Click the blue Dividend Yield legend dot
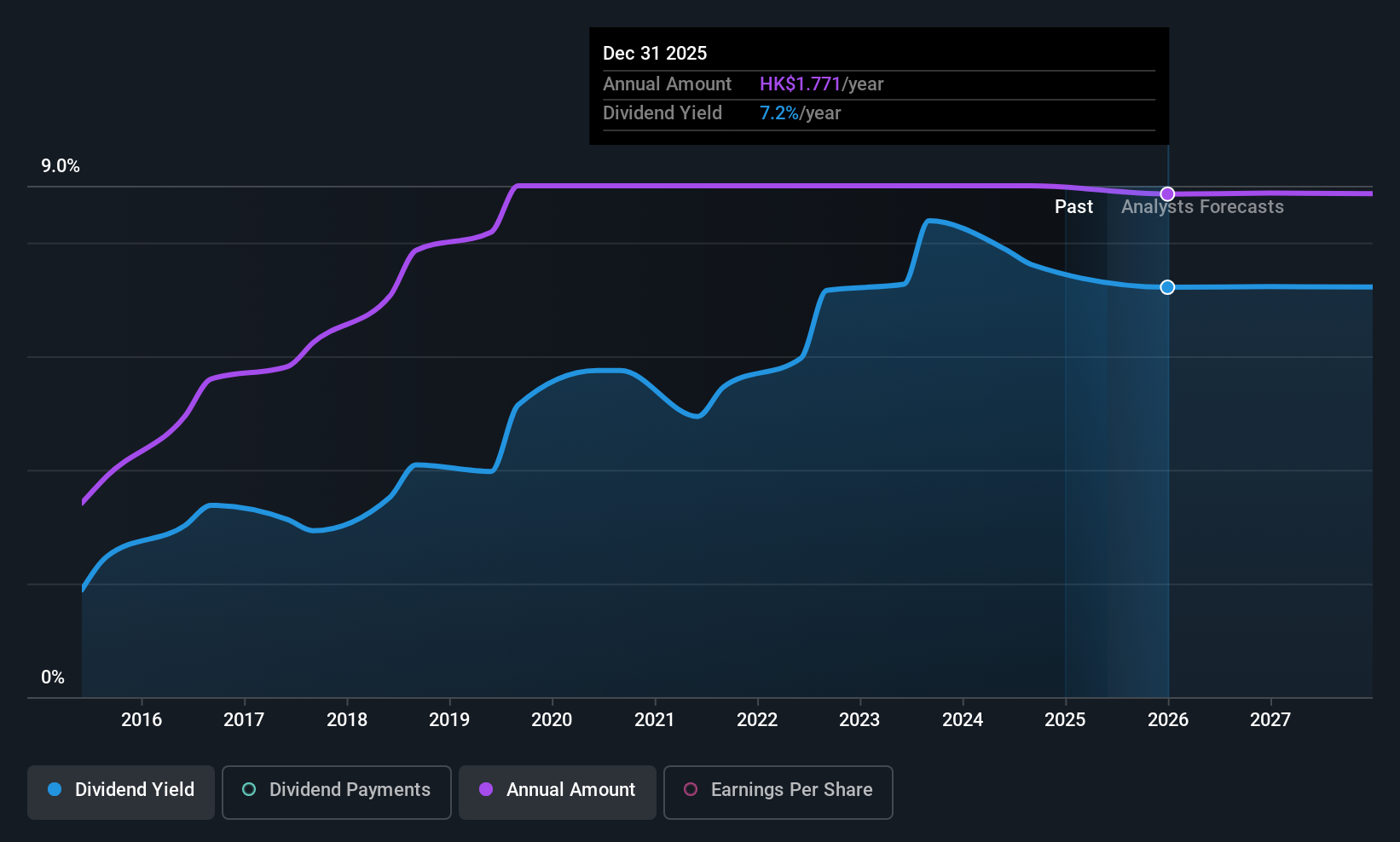 coord(55,790)
